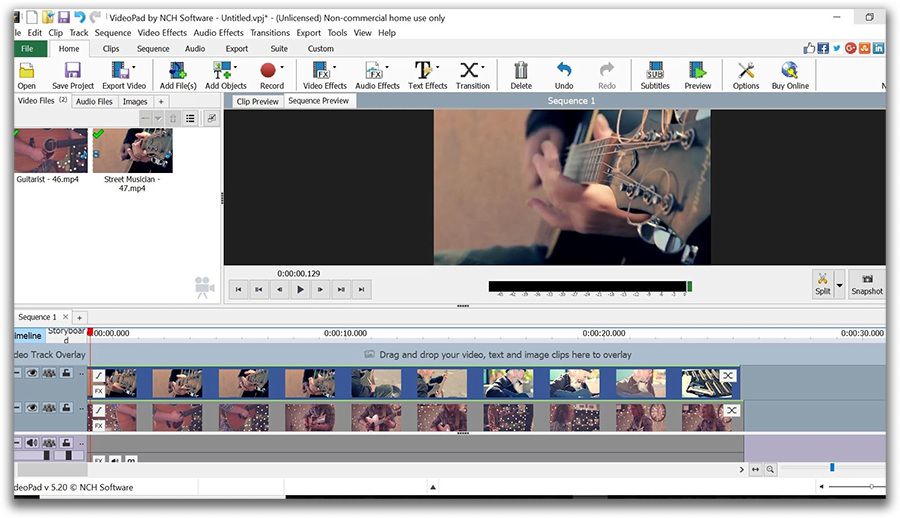This screenshot has height=518, width=900.
Task: Click the Record button icon
Action: point(268,70)
